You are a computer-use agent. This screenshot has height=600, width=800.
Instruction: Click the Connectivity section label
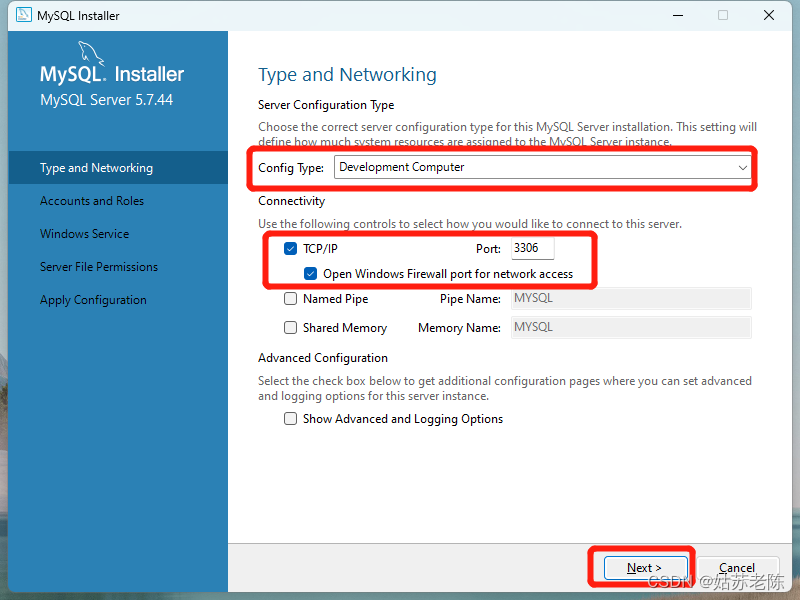coord(291,201)
